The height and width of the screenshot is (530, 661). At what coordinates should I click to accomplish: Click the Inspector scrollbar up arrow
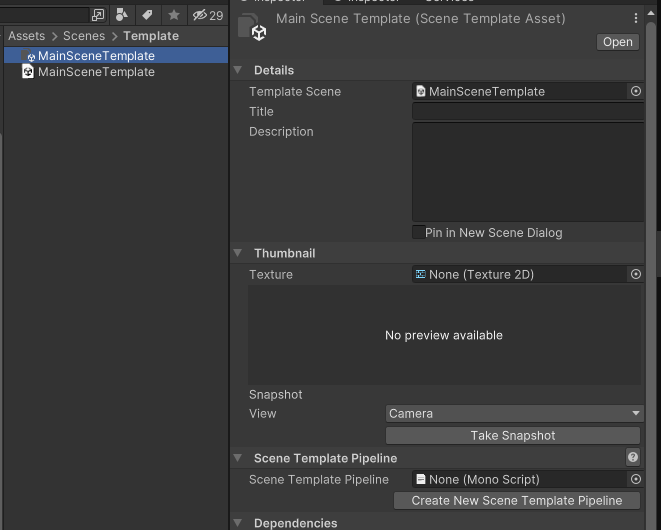pos(651,13)
